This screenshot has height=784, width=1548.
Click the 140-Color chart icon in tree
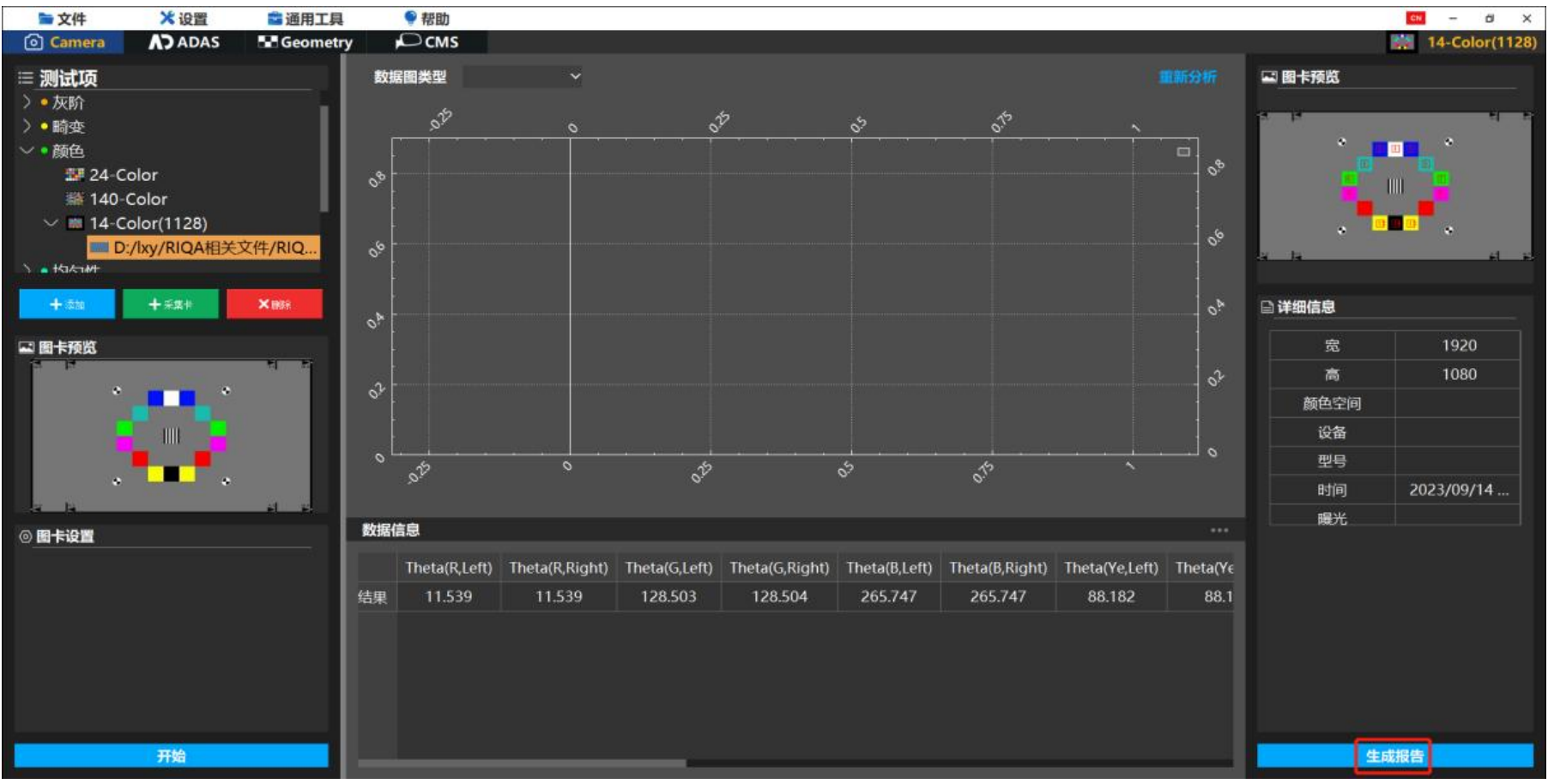pos(75,199)
